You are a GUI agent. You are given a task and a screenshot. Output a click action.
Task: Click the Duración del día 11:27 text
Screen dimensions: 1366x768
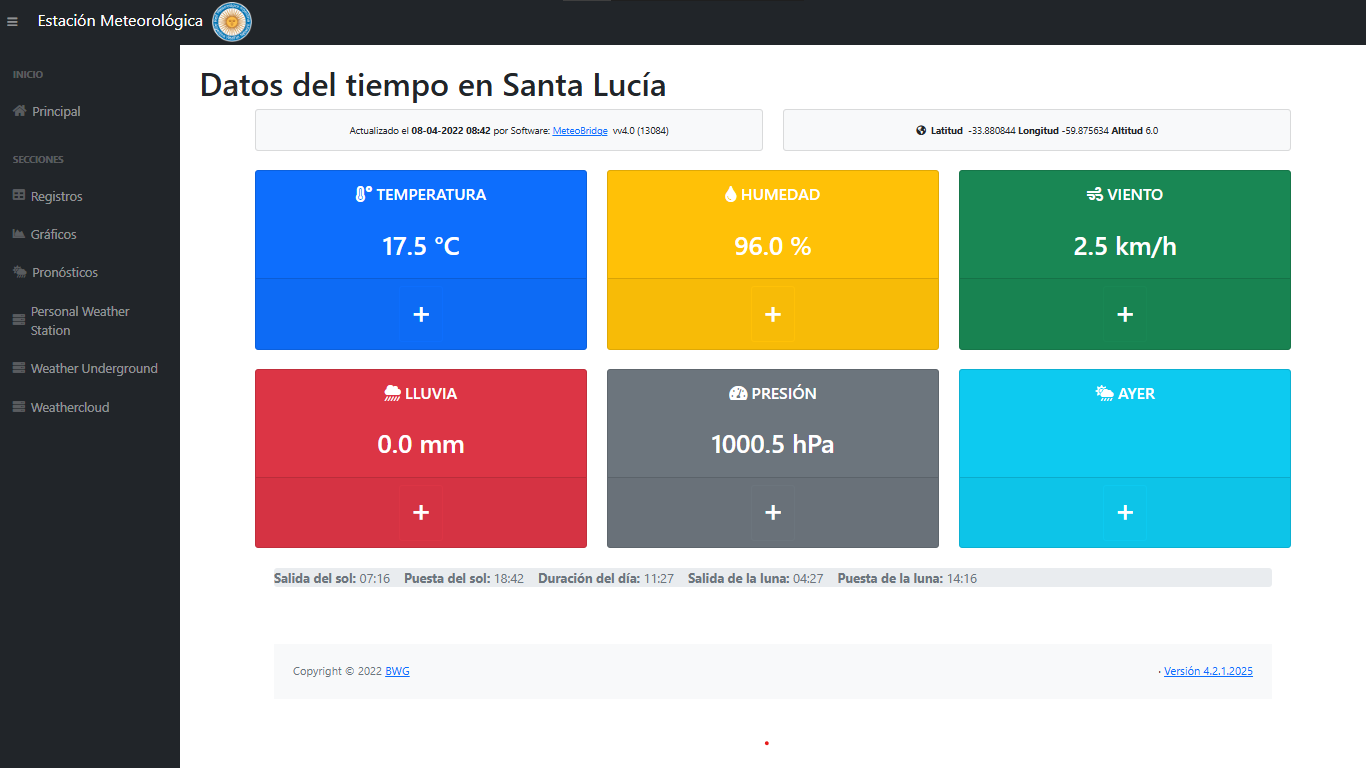(x=606, y=578)
